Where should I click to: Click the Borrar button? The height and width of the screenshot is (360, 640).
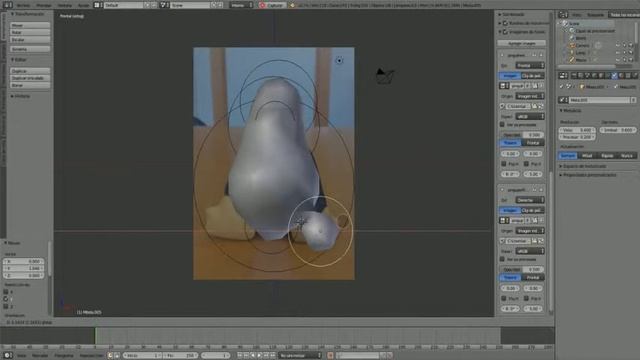pyautogui.click(x=30, y=85)
